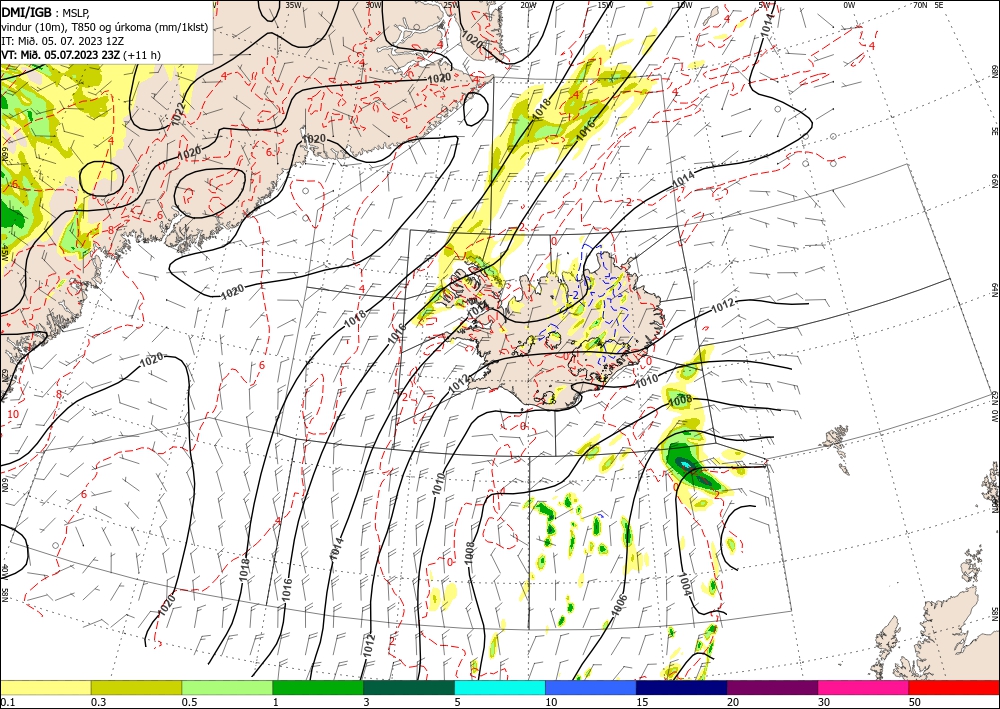
Task: Choose the purple 20 mm legend swatch
Action: pos(772,687)
